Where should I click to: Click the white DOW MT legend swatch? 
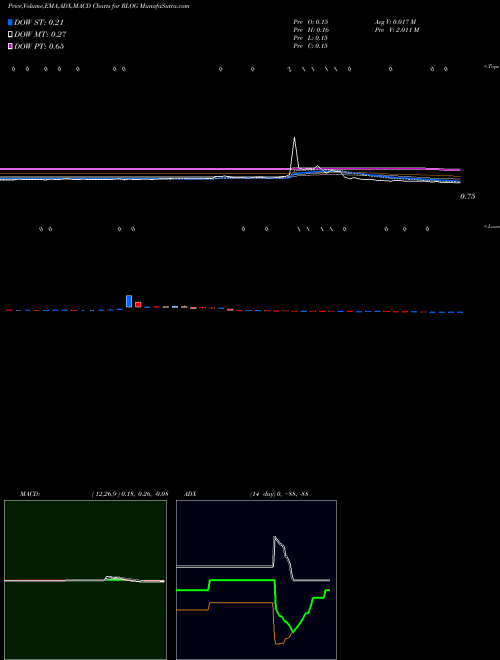10,34
